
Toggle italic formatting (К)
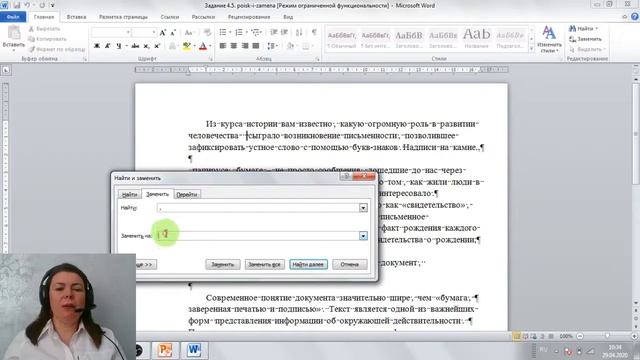tap(107, 46)
